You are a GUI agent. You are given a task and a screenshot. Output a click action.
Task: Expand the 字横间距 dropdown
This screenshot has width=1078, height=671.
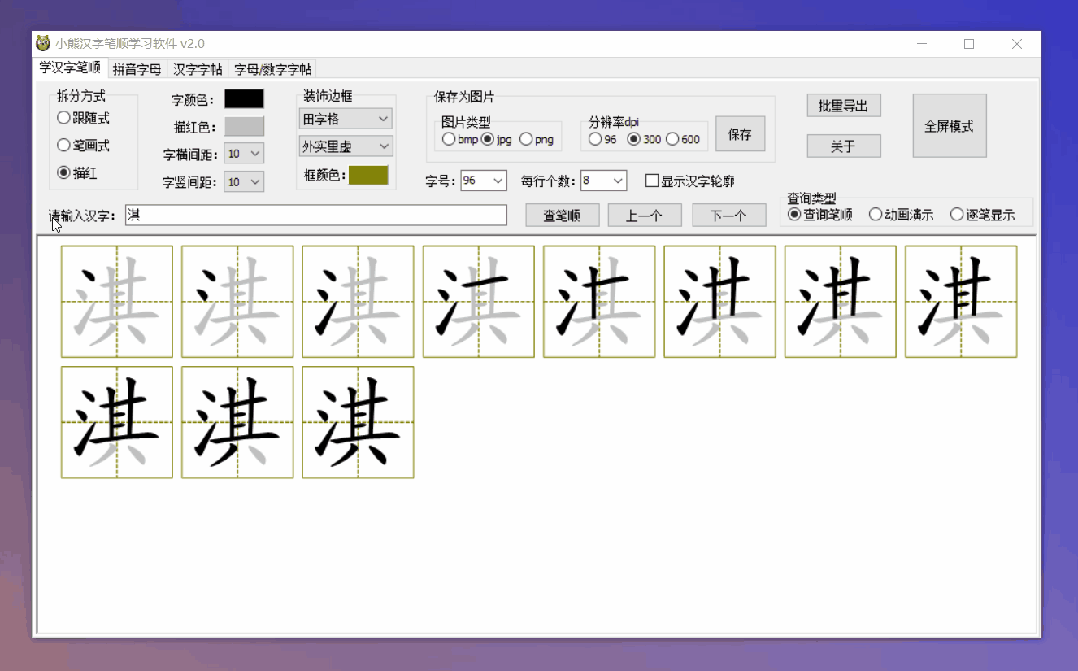[243, 153]
